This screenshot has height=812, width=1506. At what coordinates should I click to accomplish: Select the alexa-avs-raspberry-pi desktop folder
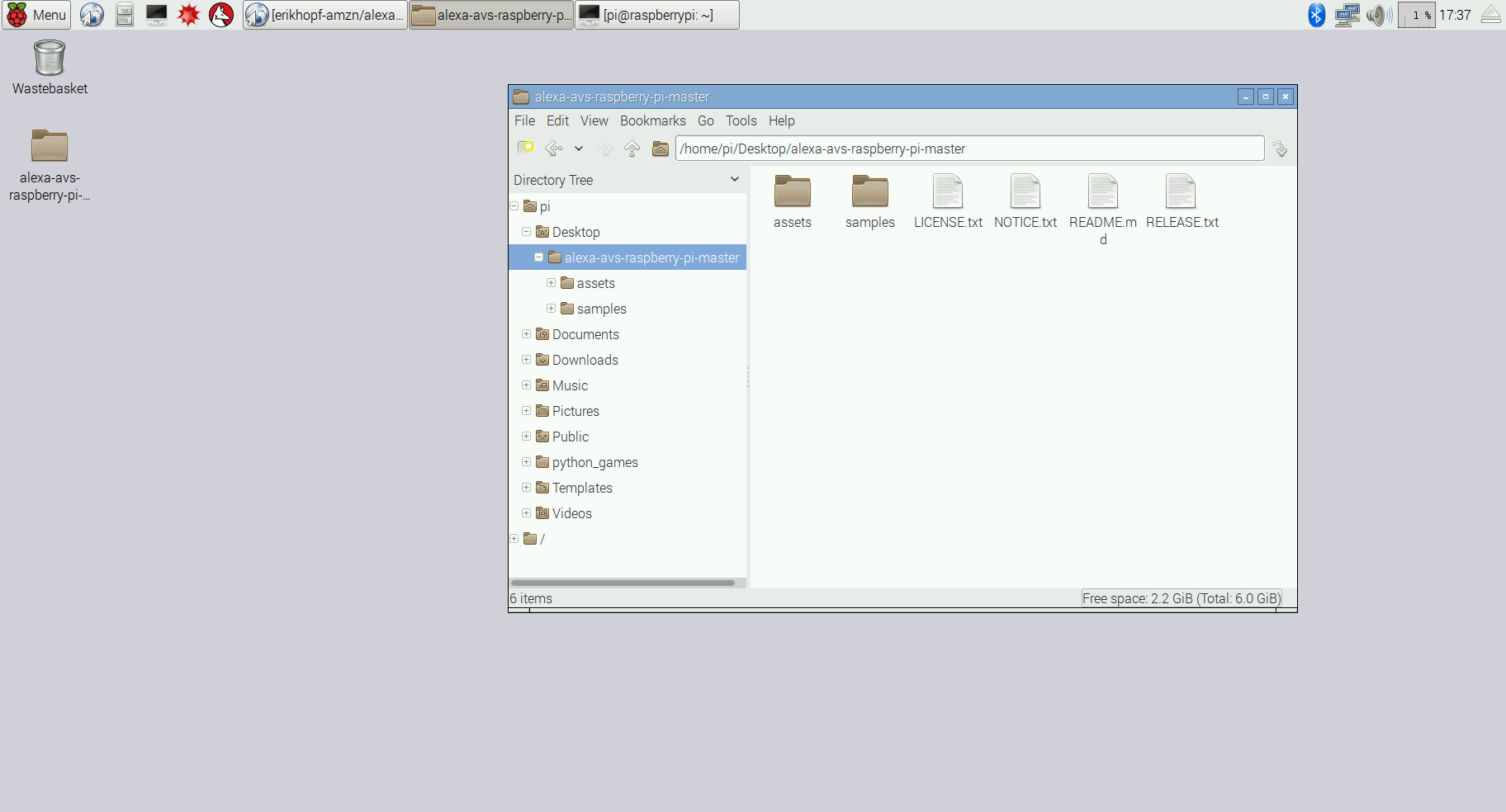pyautogui.click(x=50, y=165)
